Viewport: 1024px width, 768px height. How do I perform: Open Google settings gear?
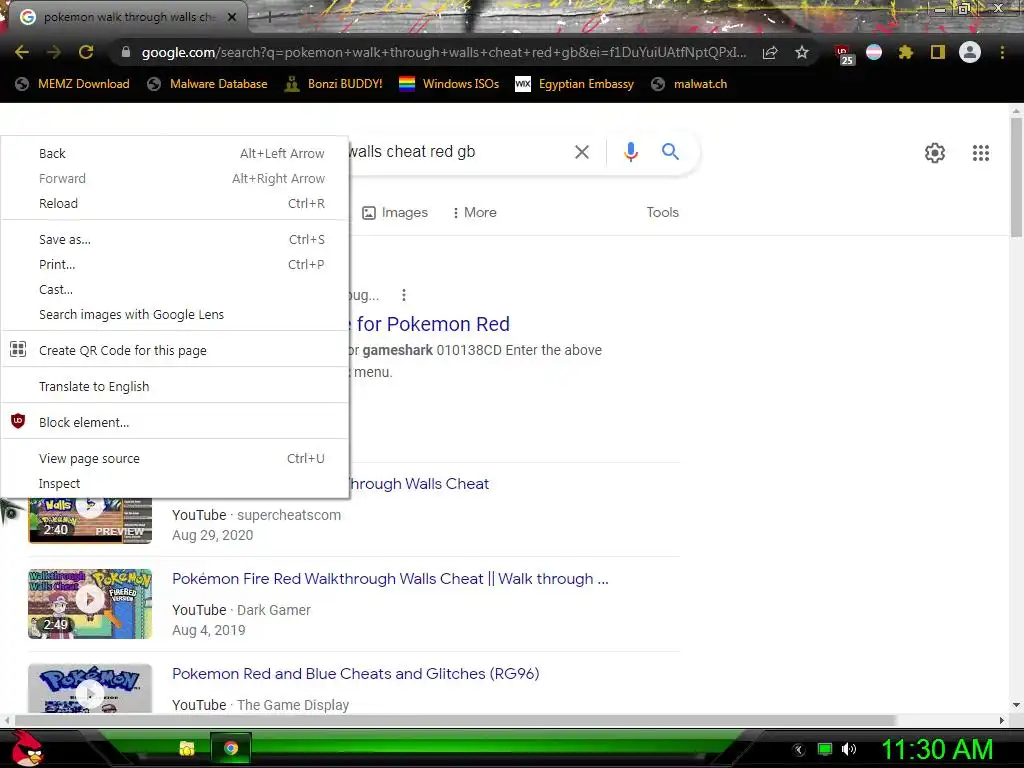pyautogui.click(x=935, y=153)
